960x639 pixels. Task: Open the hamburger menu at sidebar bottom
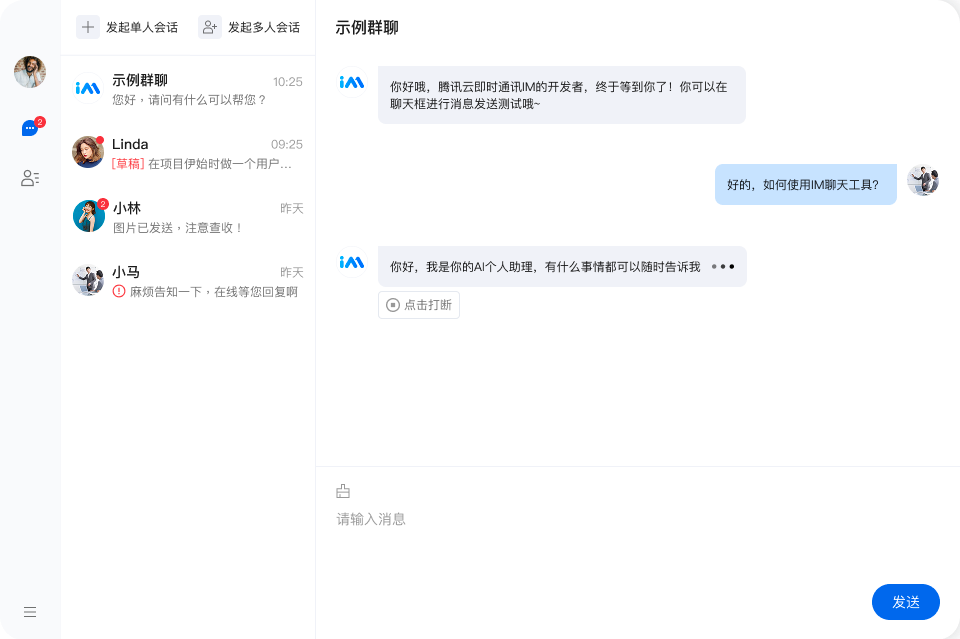30,612
